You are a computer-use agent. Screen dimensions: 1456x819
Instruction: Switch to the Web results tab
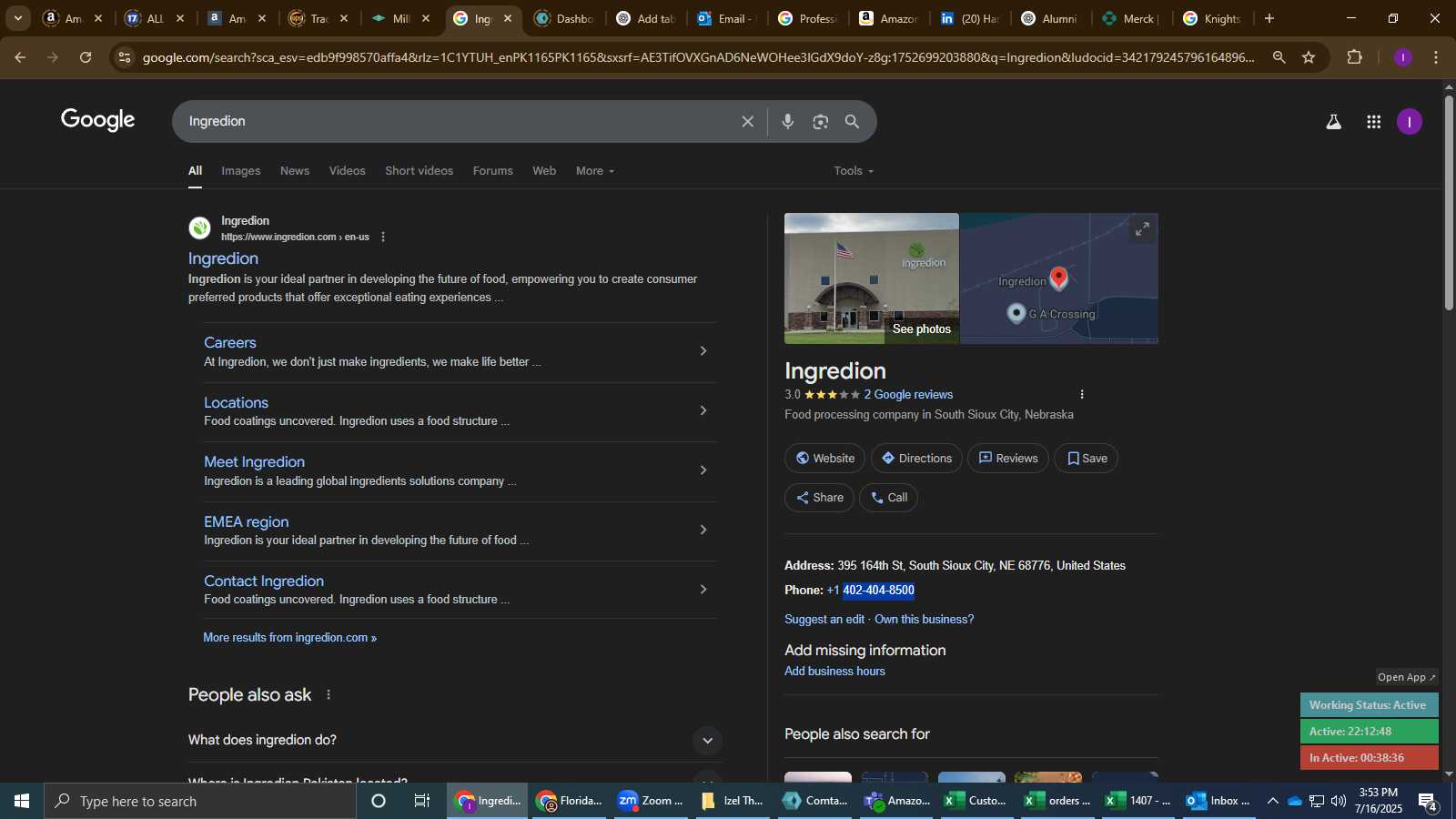tap(544, 171)
